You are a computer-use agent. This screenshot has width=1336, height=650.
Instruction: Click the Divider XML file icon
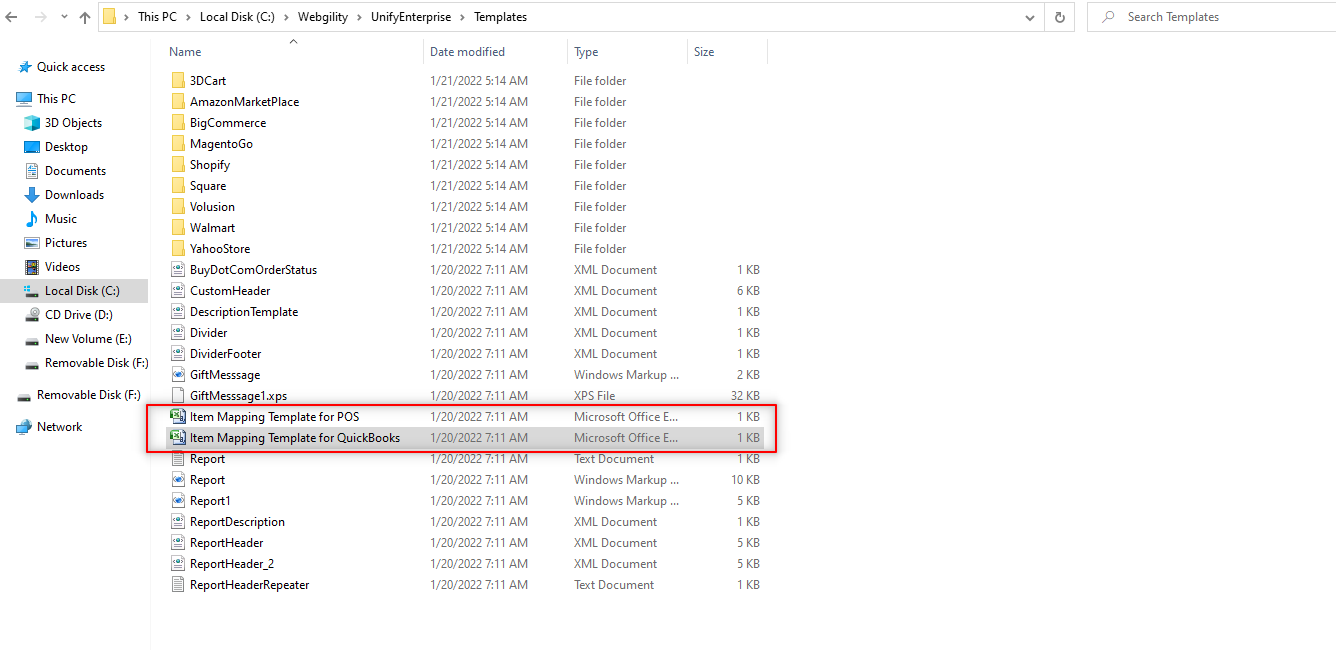pos(177,333)
